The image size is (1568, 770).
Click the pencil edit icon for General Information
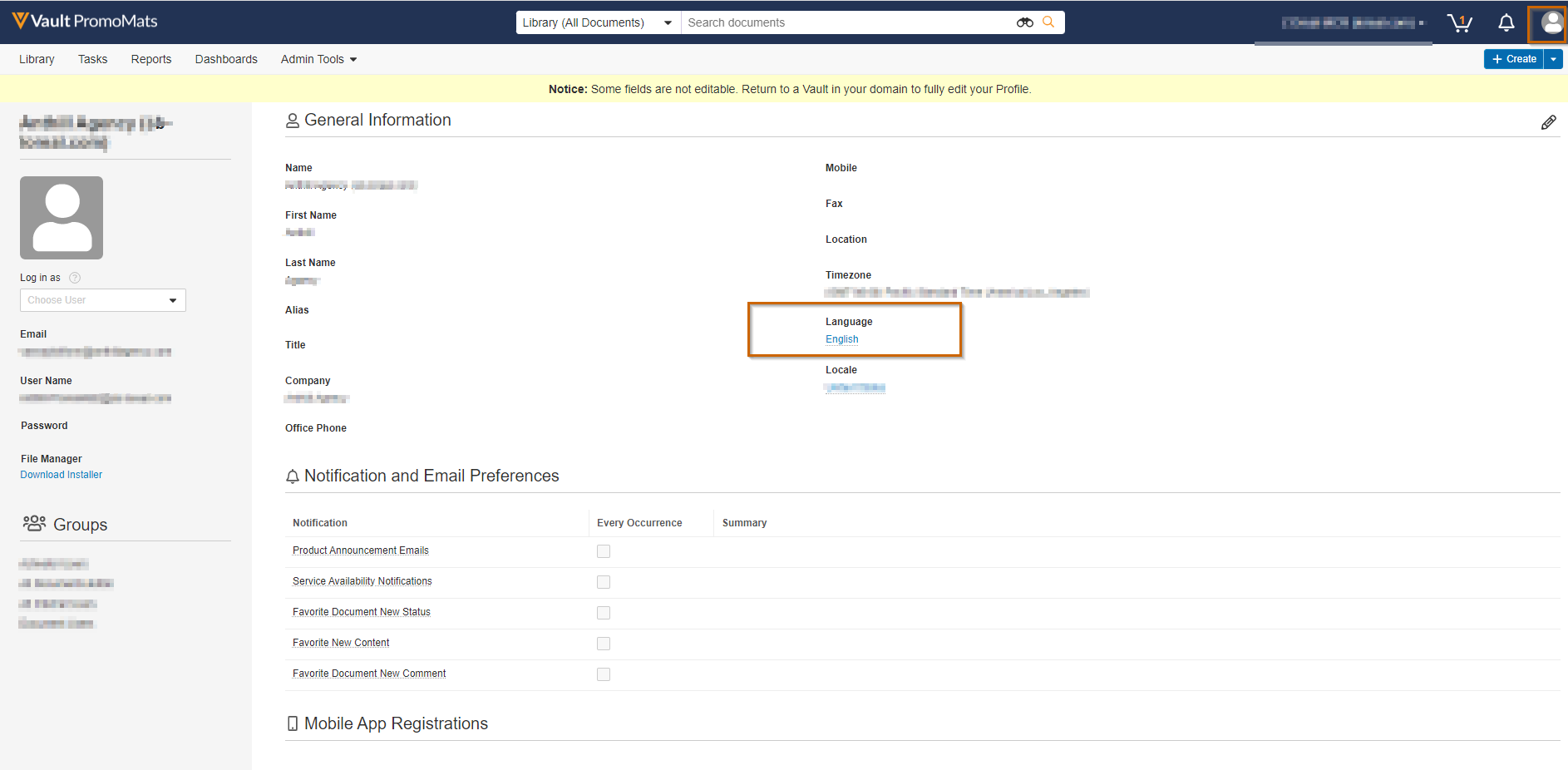1548,122
